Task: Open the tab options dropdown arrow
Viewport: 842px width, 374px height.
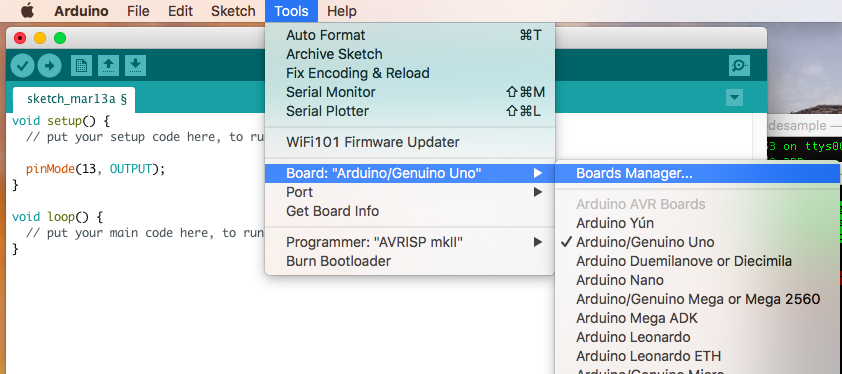Action: (x=734, y=98)
